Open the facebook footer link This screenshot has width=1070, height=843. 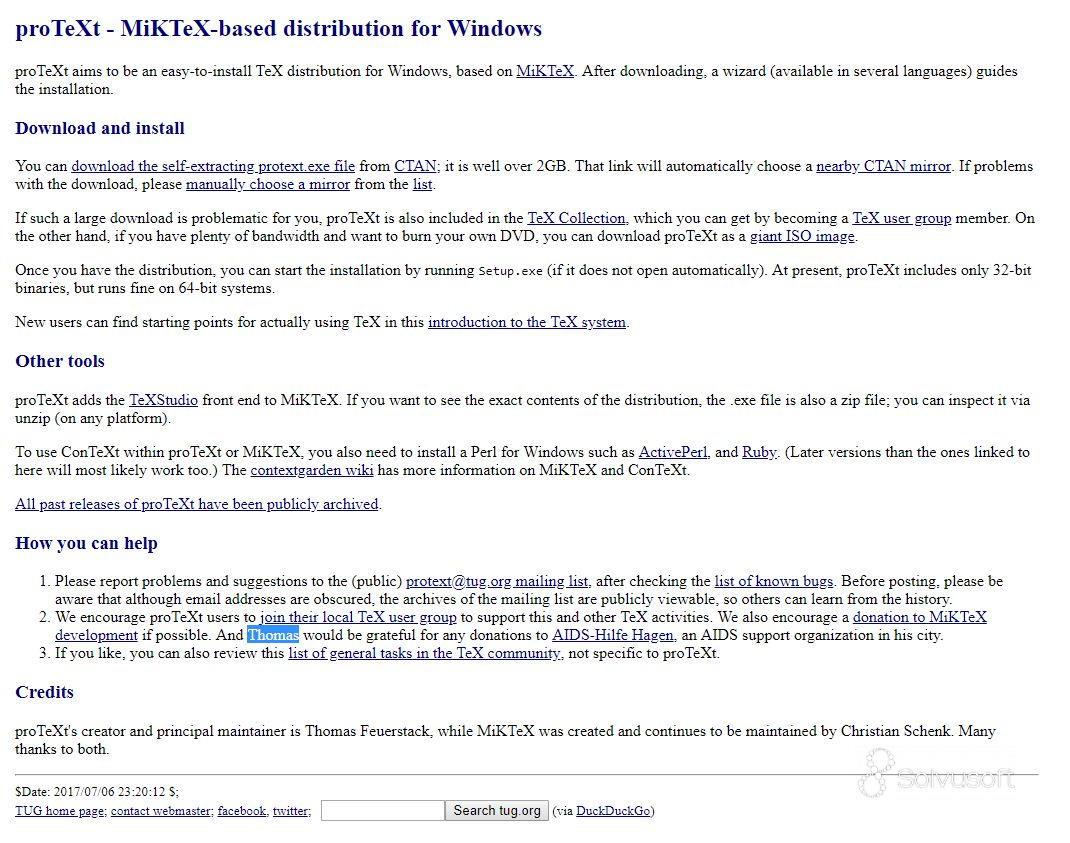coord(242,811)
